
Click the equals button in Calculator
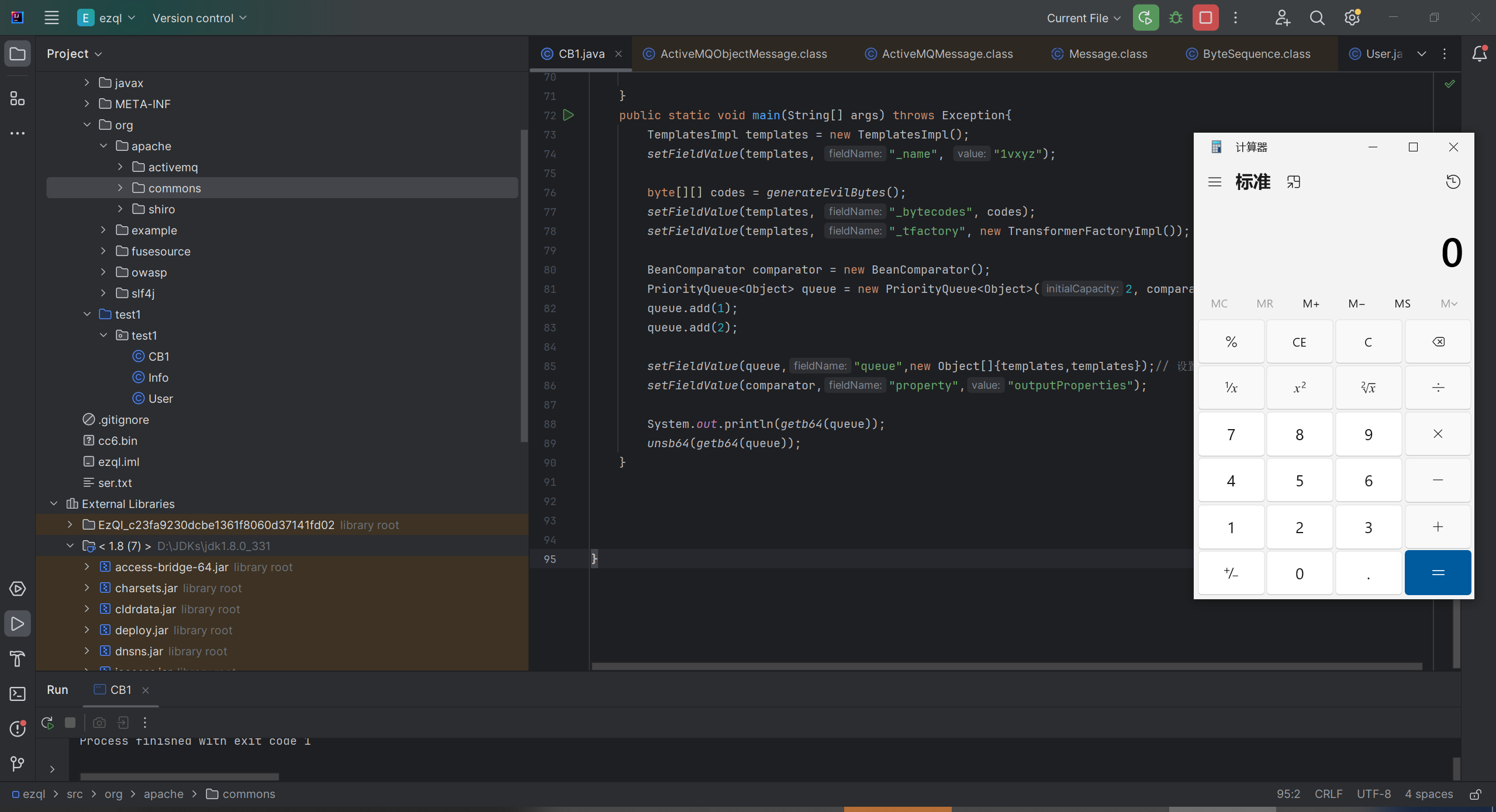[x=1438, y=573]
